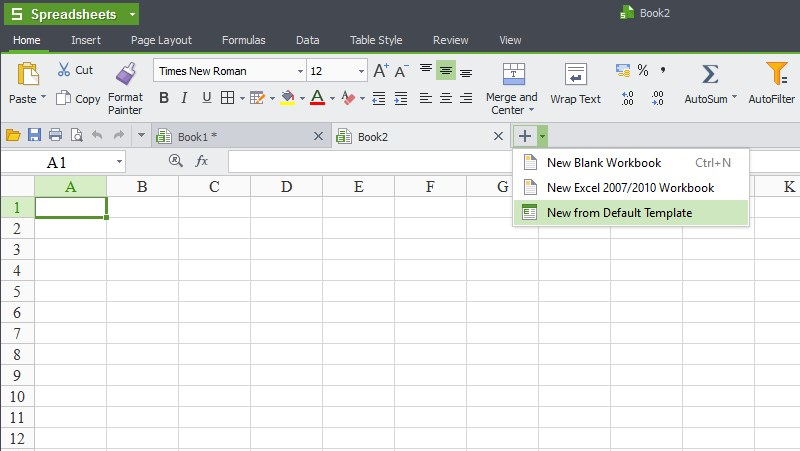800x451 pixels.
Task: Redo action arrow
Action: (118, 135)
